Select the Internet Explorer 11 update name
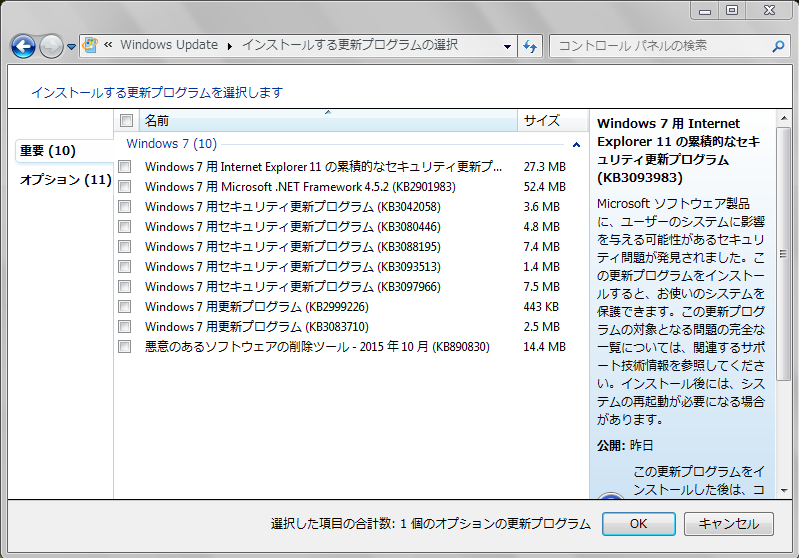Screen dimensions: 799x558 click(323, 167)
